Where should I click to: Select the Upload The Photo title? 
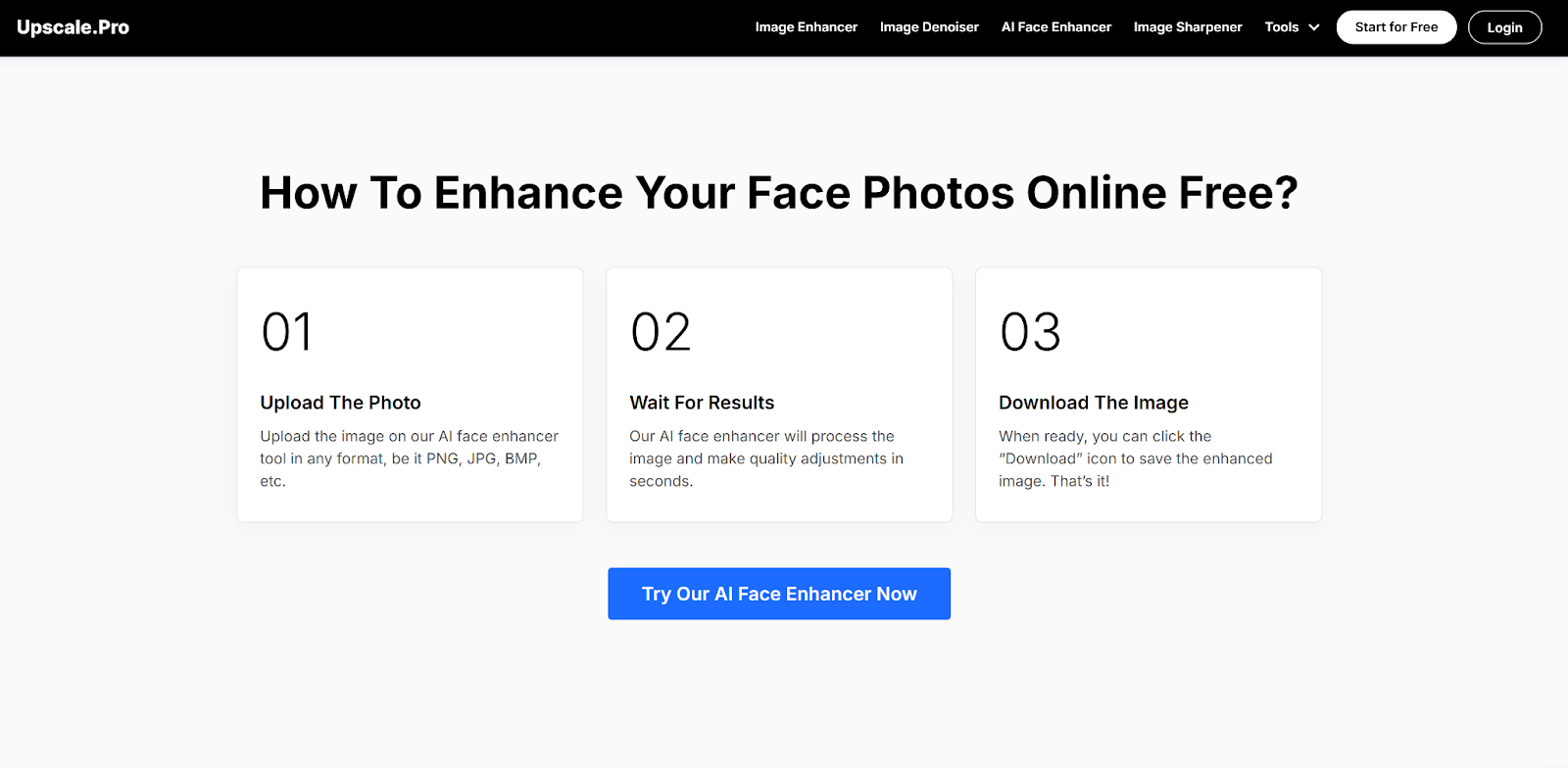coord(340,403)
